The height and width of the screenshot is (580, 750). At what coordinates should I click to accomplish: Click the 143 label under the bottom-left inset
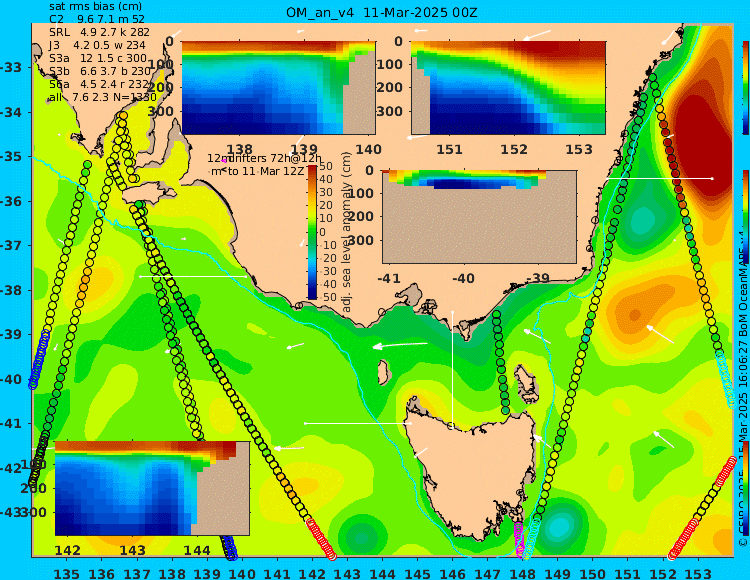(132, 550)
